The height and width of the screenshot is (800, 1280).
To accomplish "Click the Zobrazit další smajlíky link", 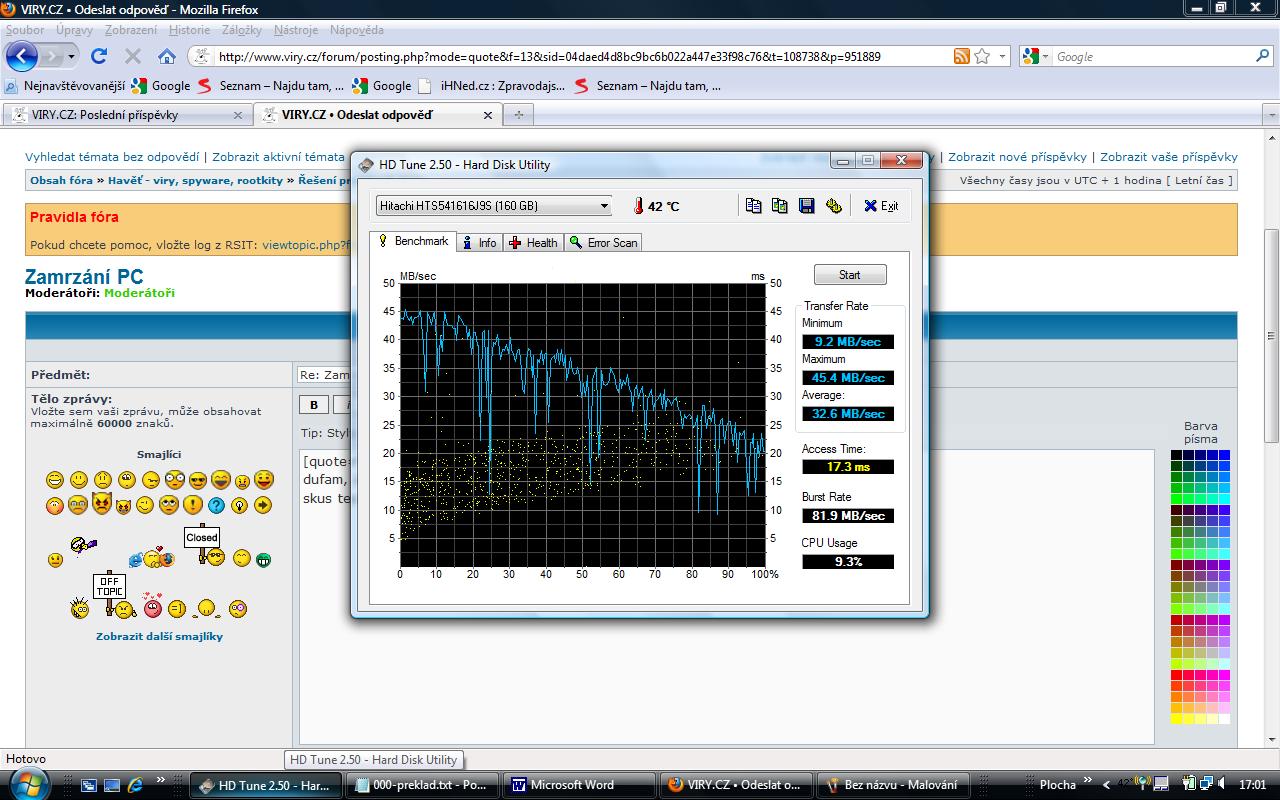I will coord(159,636).
